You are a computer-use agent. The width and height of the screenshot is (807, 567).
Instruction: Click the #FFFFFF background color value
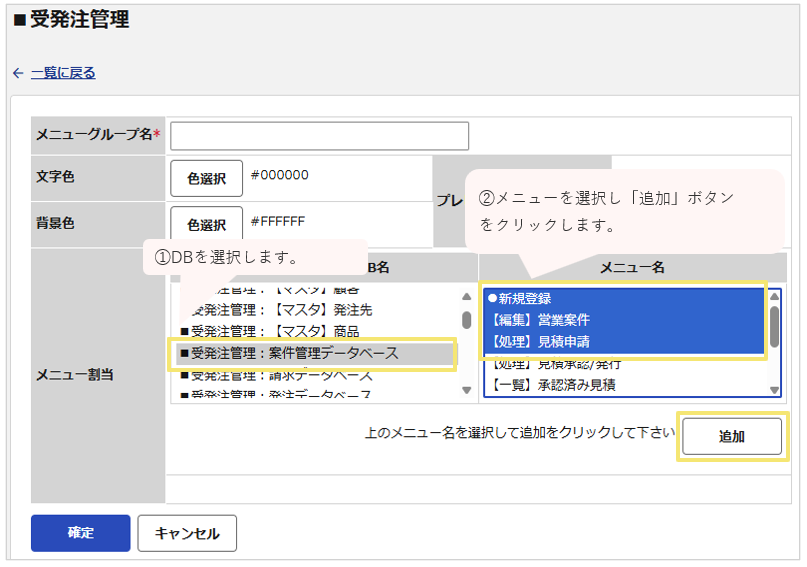click(277, 222)
